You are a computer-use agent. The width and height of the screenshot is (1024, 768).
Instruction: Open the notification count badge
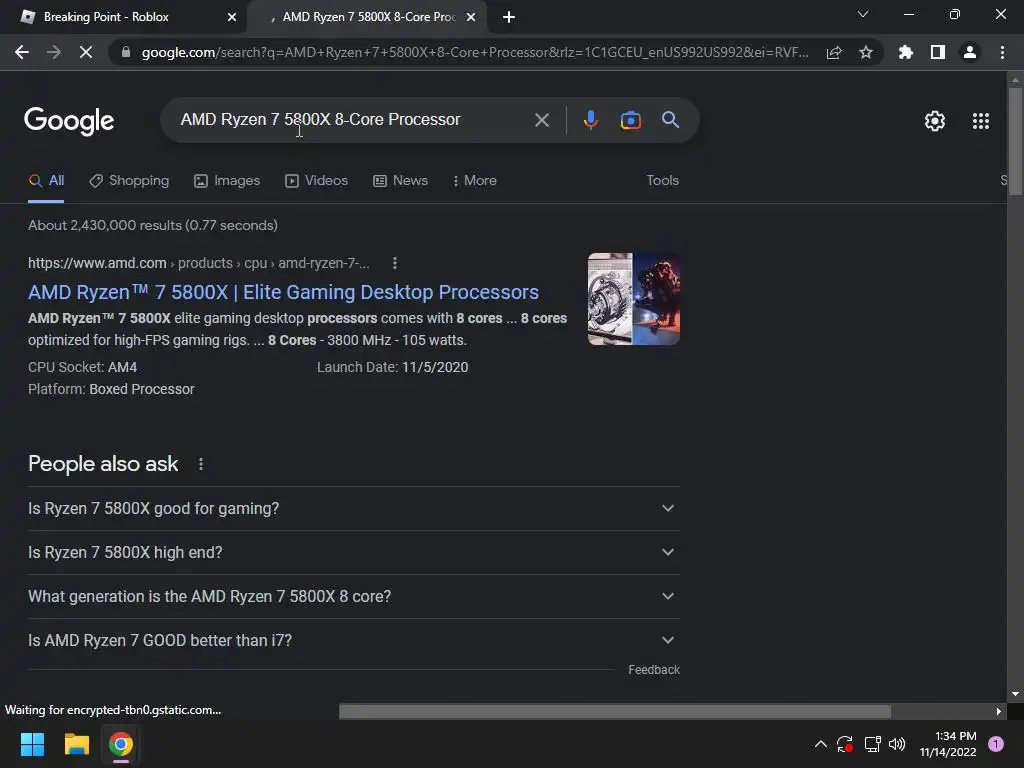(995, 744)
